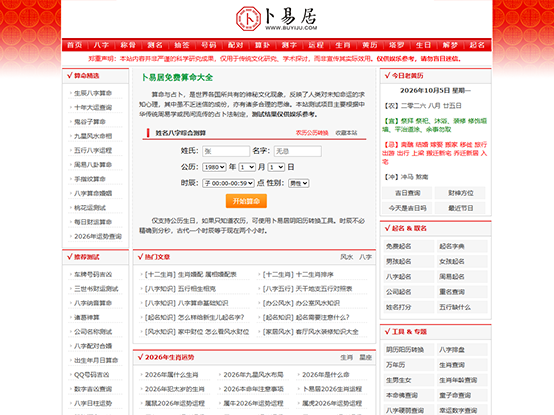
Task: Open 每日财运算命 sidebar link
Action: 93,222
